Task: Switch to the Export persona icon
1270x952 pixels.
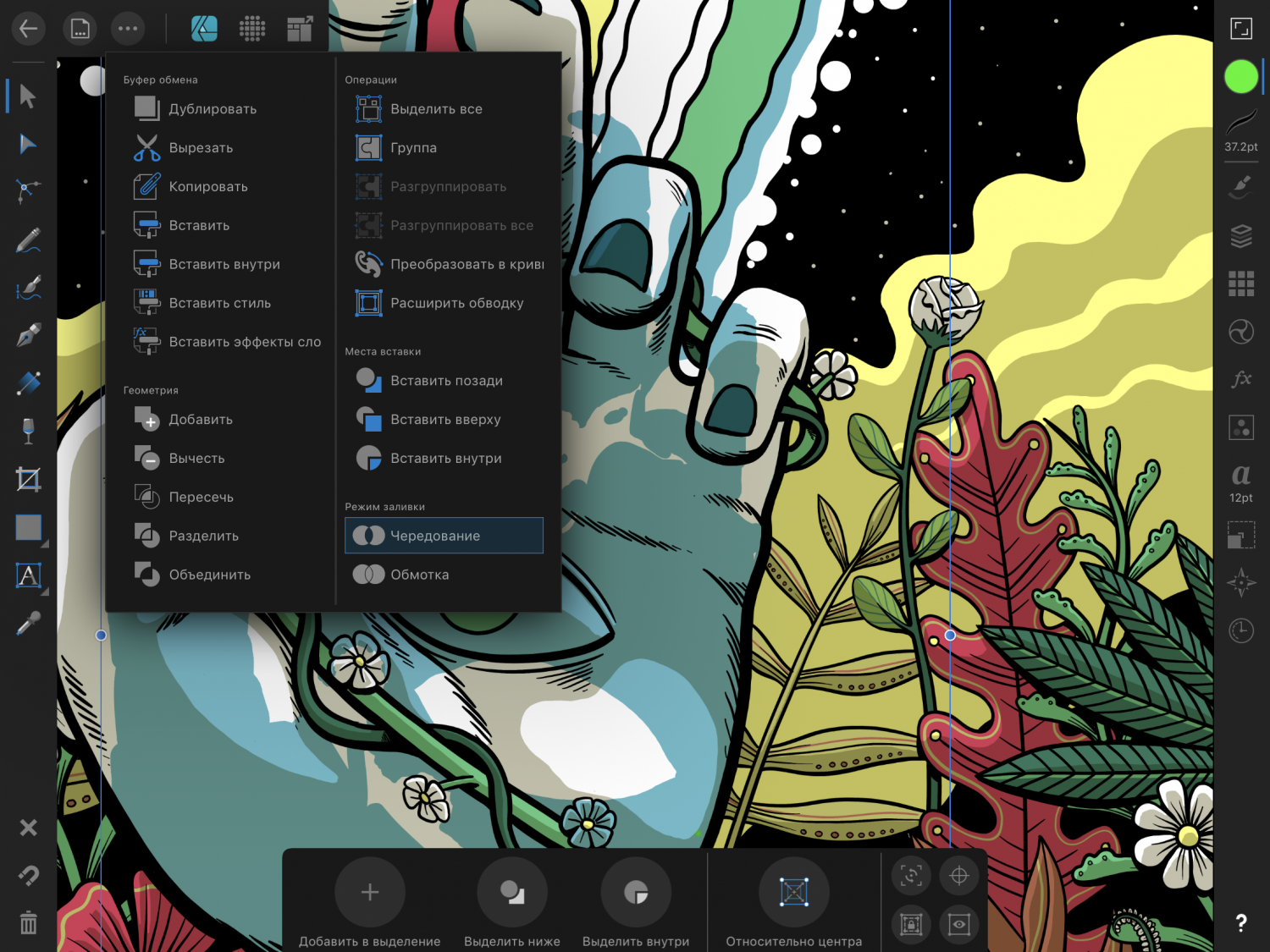Action: 300,29
